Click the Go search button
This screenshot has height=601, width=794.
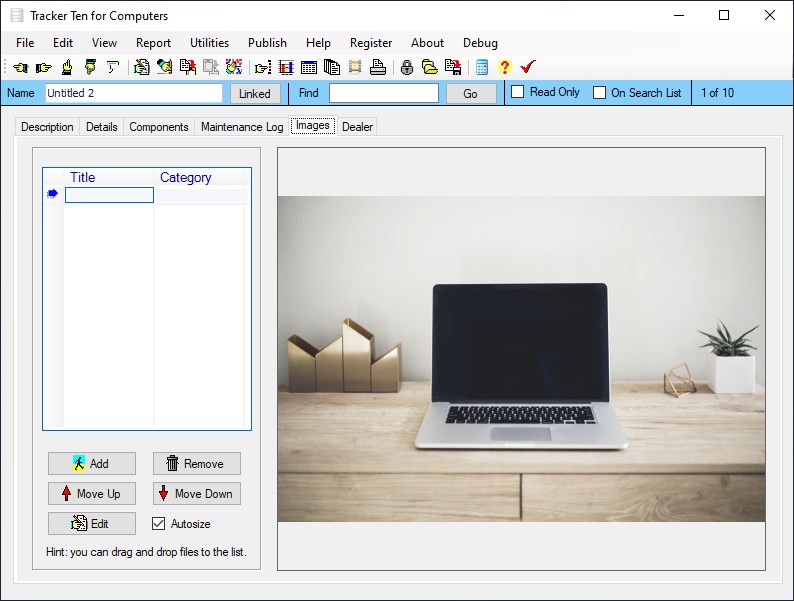tap(470, 94)
